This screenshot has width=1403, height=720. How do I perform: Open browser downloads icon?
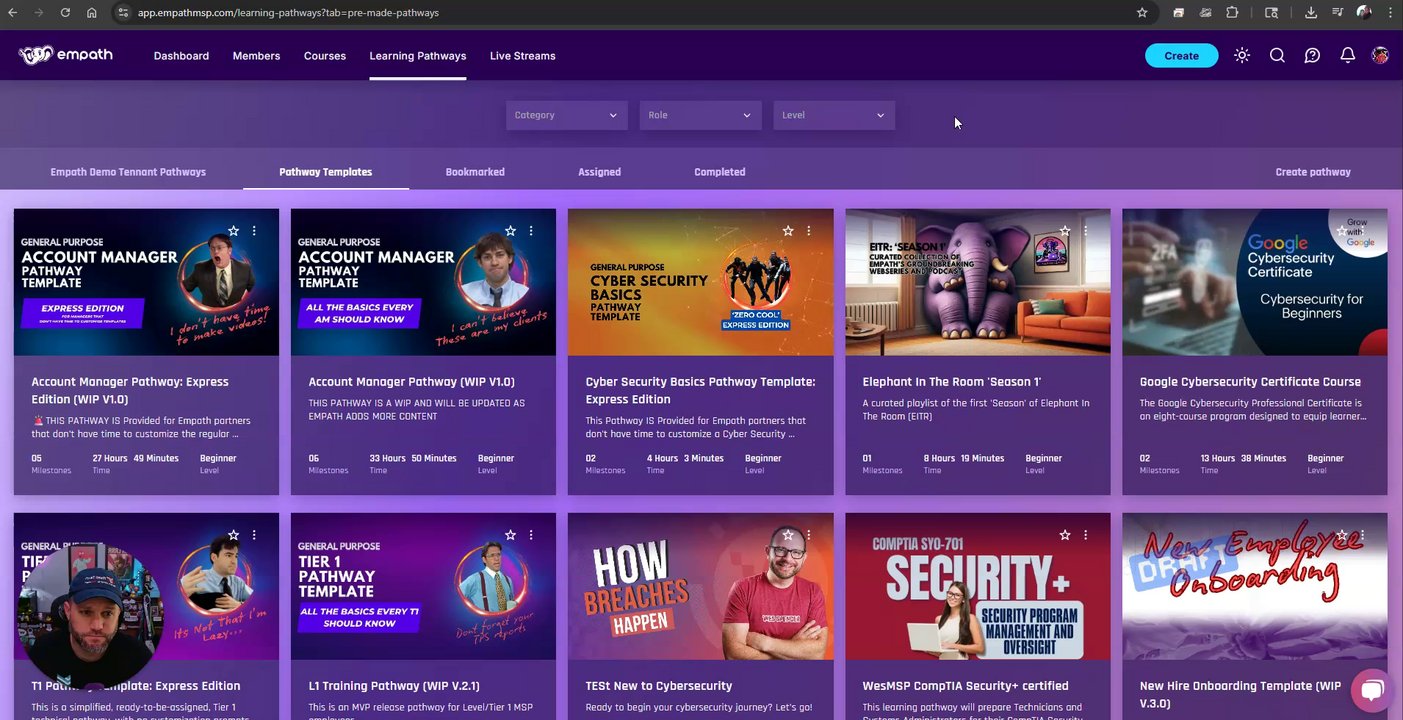pos(1311,12)
